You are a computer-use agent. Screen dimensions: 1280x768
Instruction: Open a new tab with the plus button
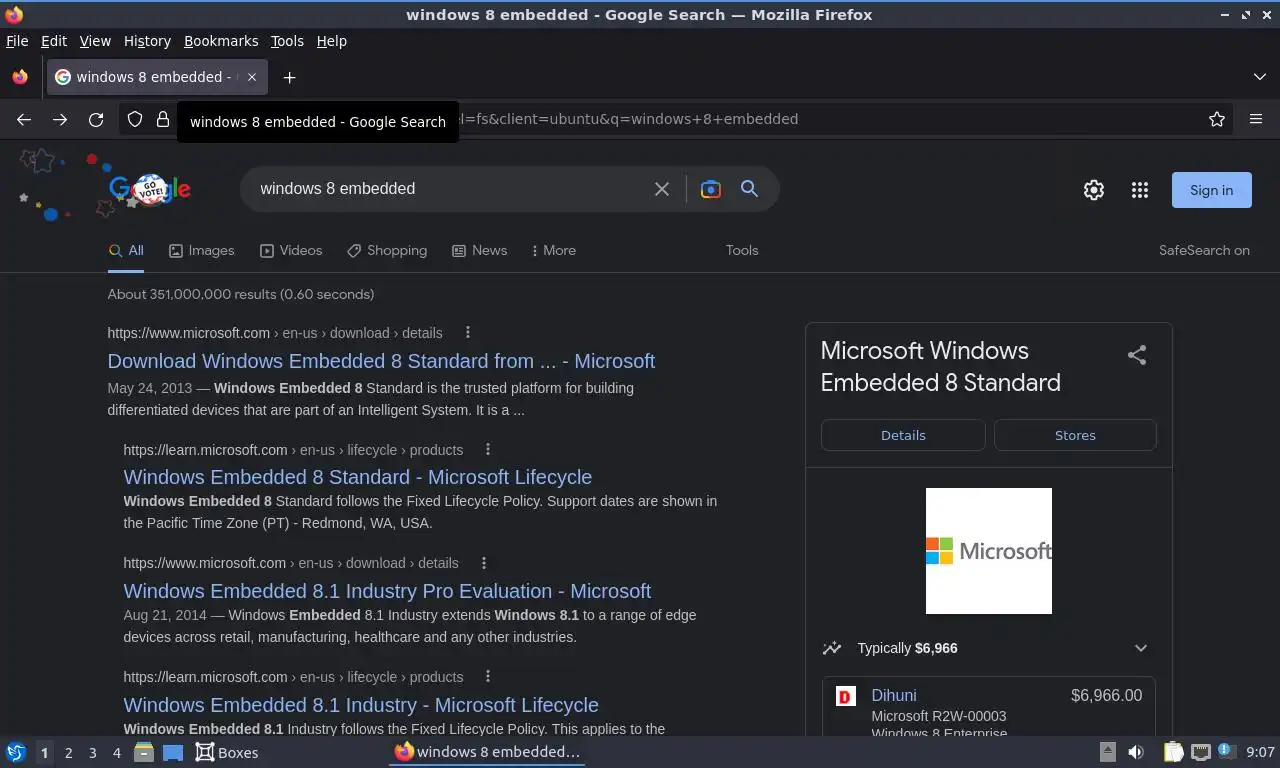(x=289, y=77)
